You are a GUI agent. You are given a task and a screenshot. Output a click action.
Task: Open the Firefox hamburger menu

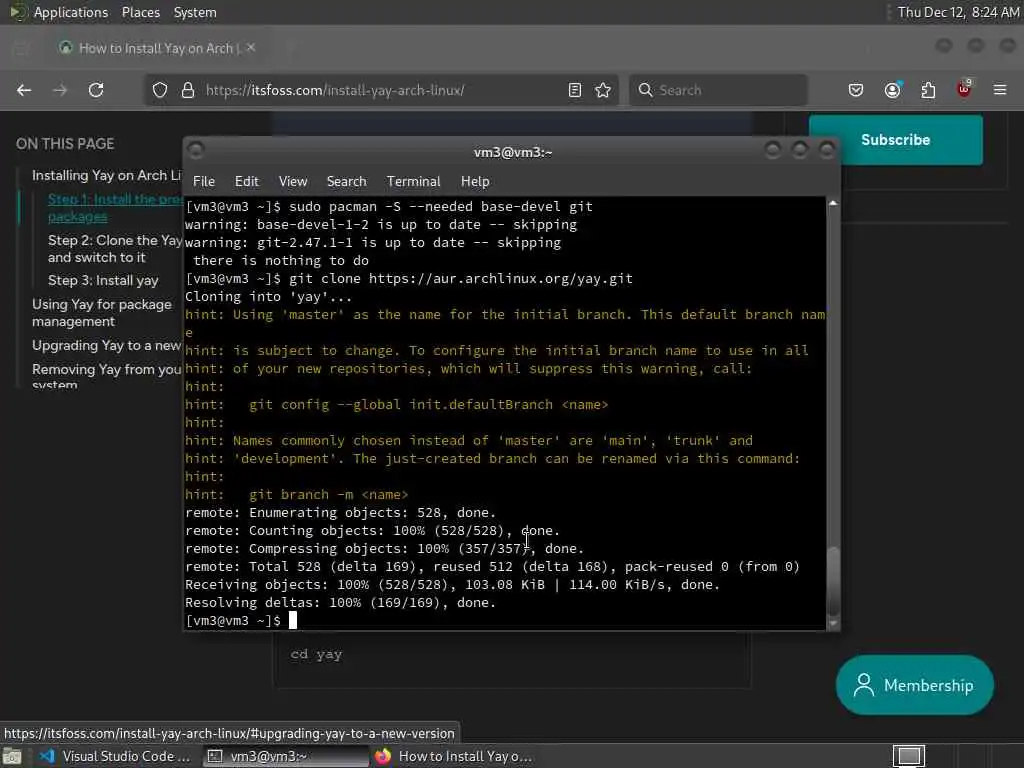click(1000, 90)
